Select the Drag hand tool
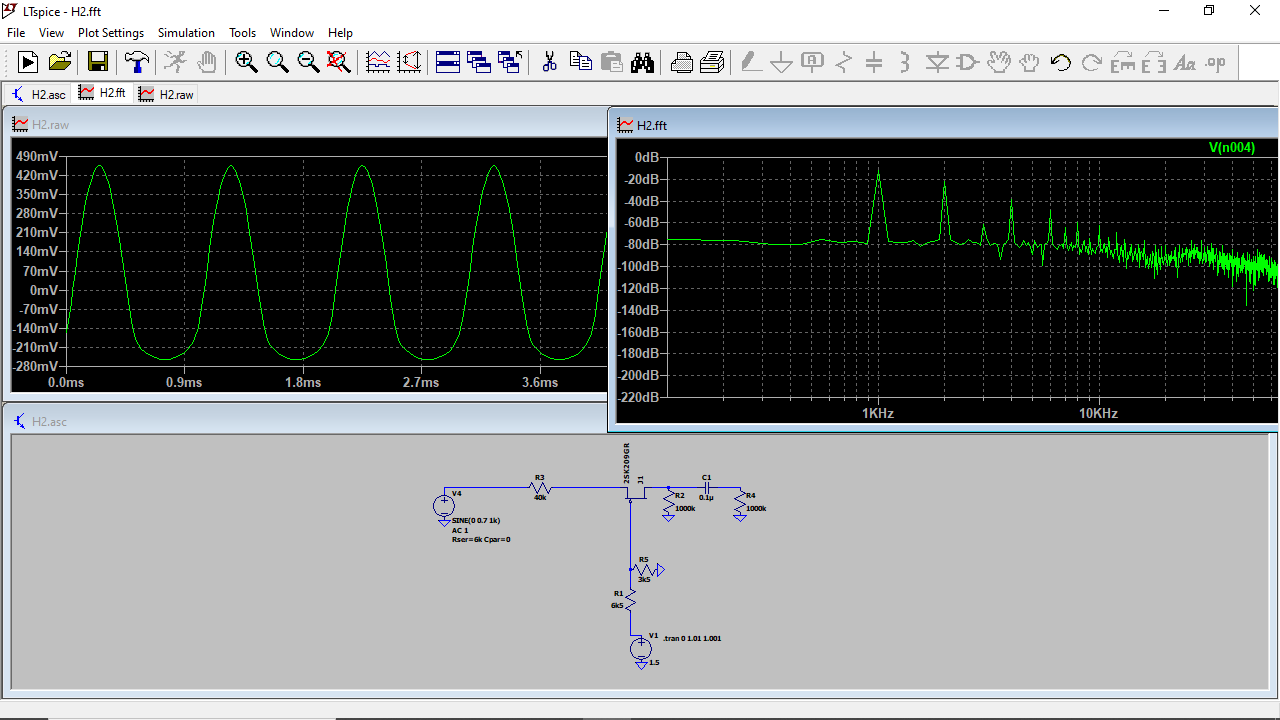Viewport: 1280px width, 720px height. tap(1030, 62)
